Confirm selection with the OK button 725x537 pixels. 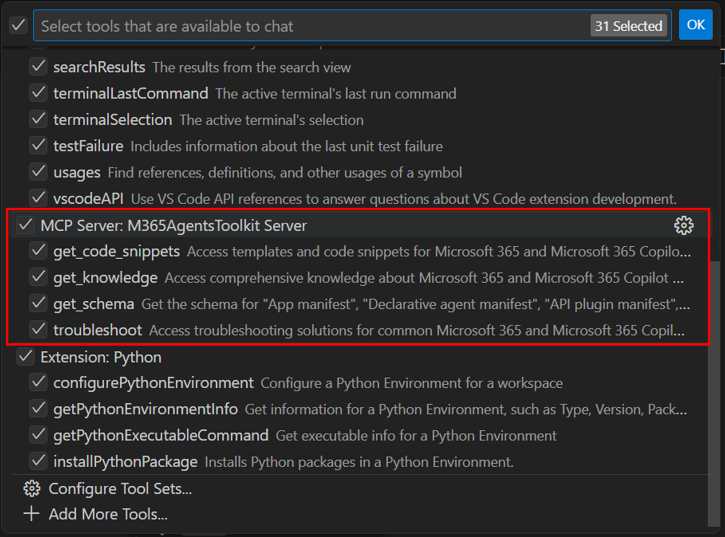[695, 25]
